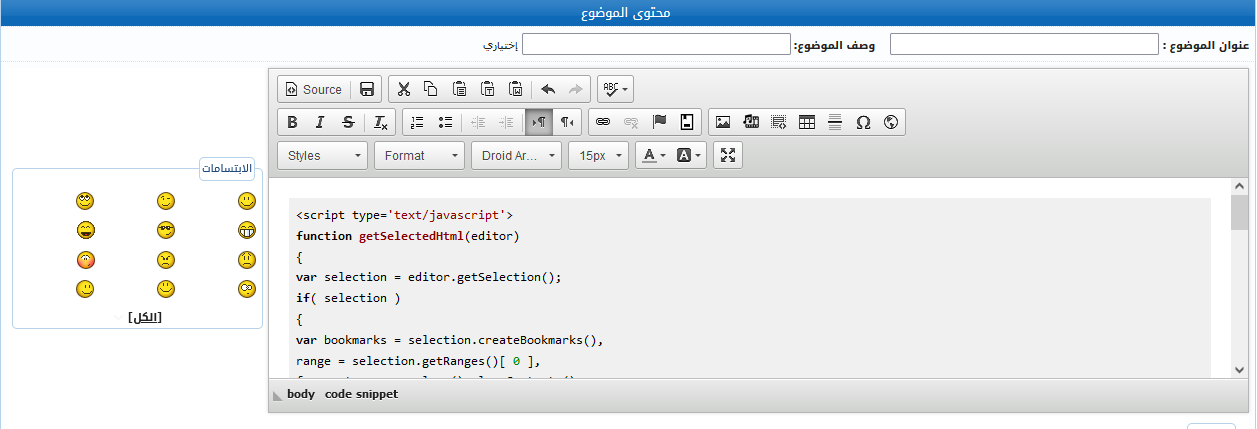
Task: Click the globe icon in the toolbar
Action: [891, 122]
